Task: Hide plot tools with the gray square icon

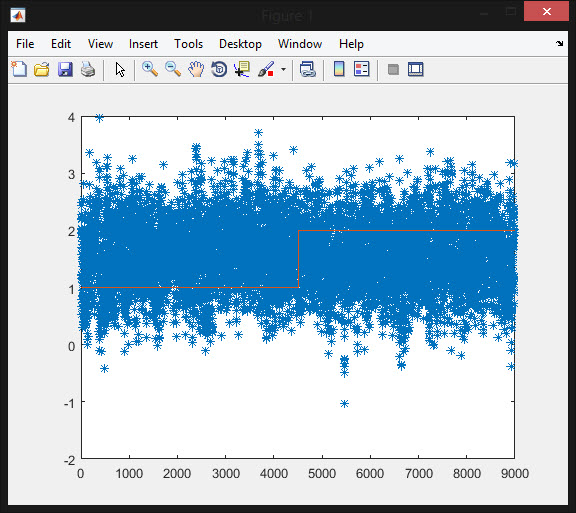Action: (393, 69)
